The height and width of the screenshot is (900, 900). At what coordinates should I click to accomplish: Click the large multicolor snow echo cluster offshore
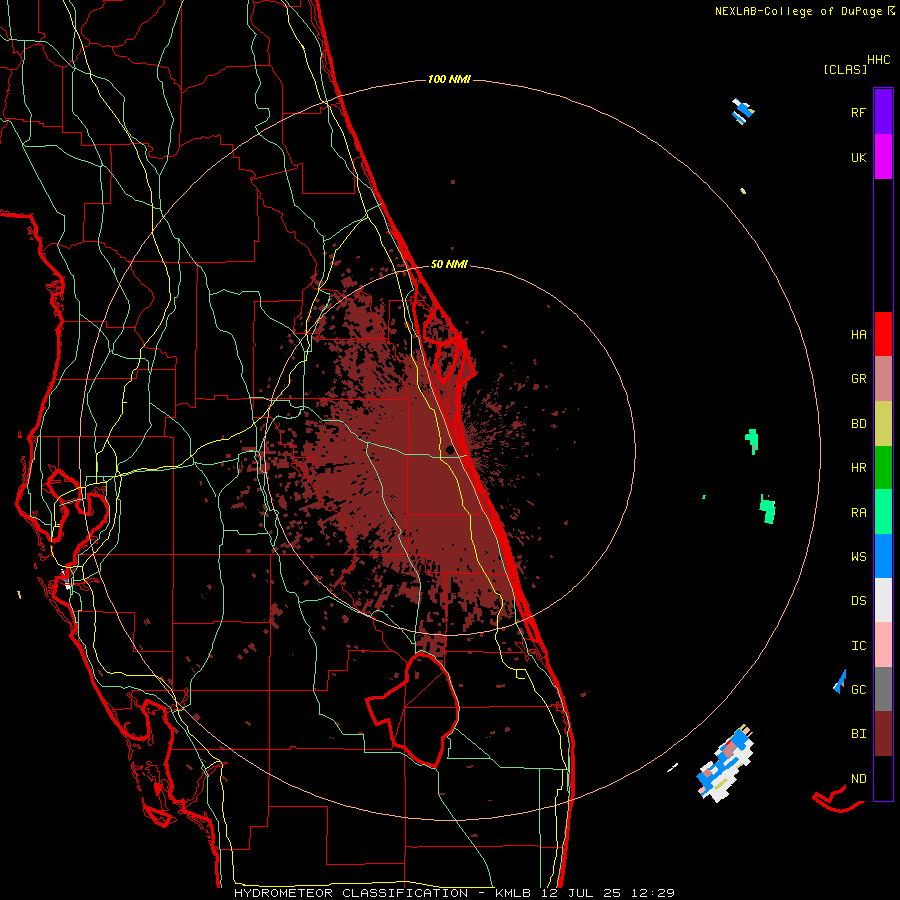pos(726,764)
